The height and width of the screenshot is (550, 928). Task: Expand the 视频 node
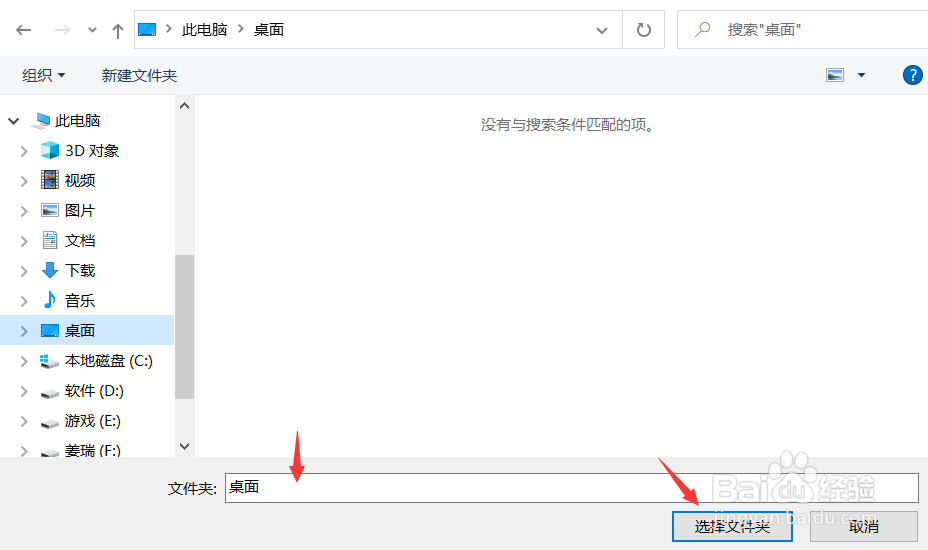pos(24,181)
